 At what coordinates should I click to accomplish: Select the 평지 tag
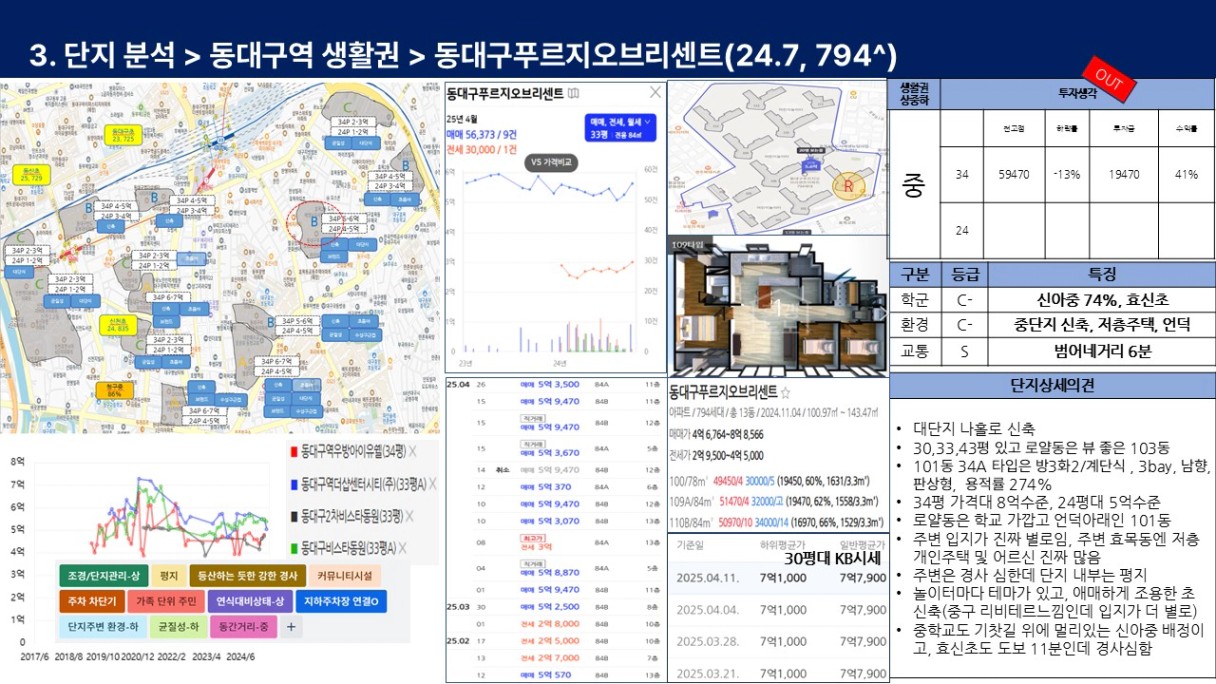click(x=169, y=576)
